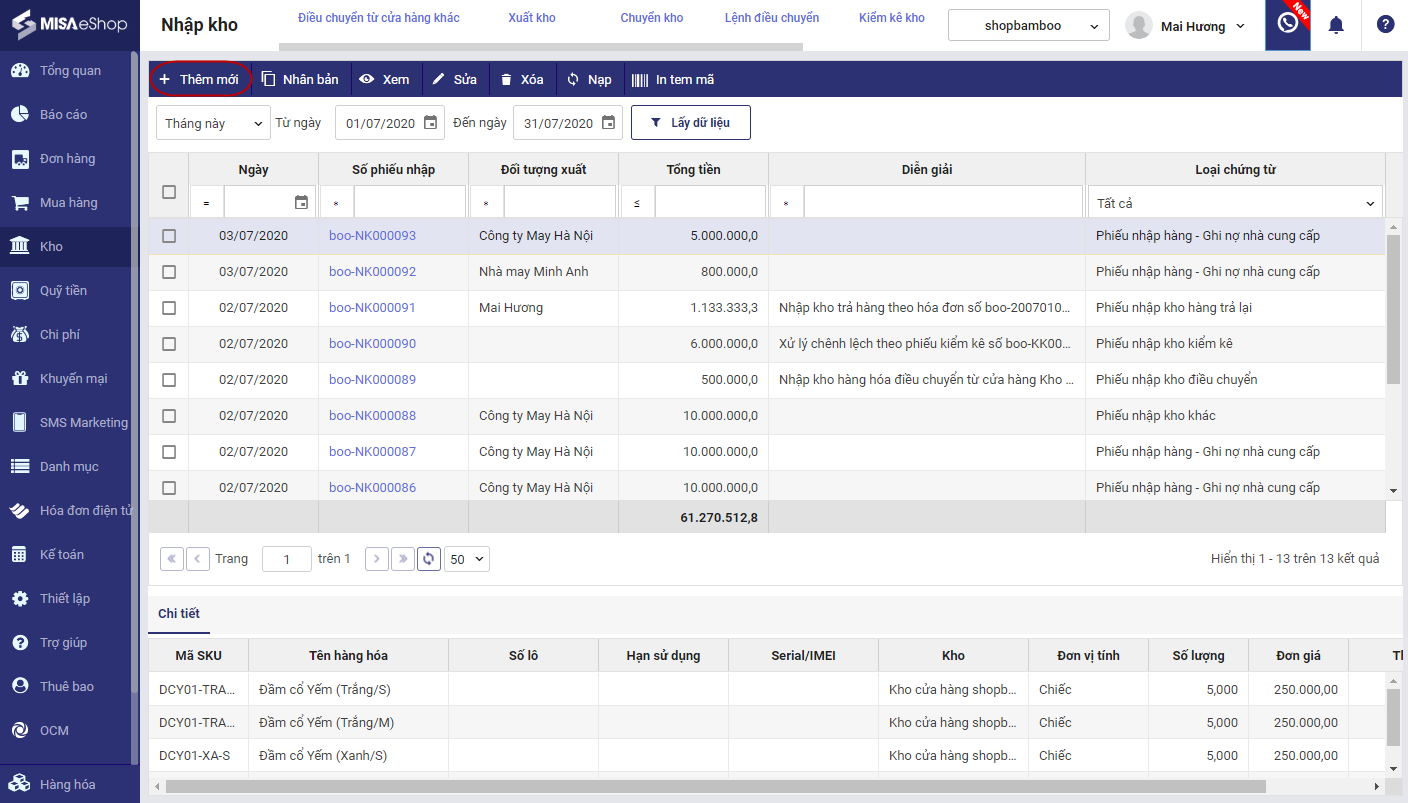Open receipt link boo-NK000092
This screenshot has height=803, width=1408.
coord(372,272)
